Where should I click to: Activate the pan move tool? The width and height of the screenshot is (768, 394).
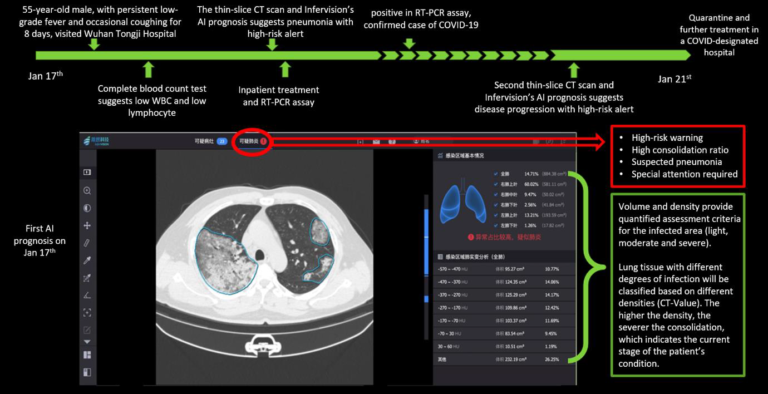click(x=87, y=225)
